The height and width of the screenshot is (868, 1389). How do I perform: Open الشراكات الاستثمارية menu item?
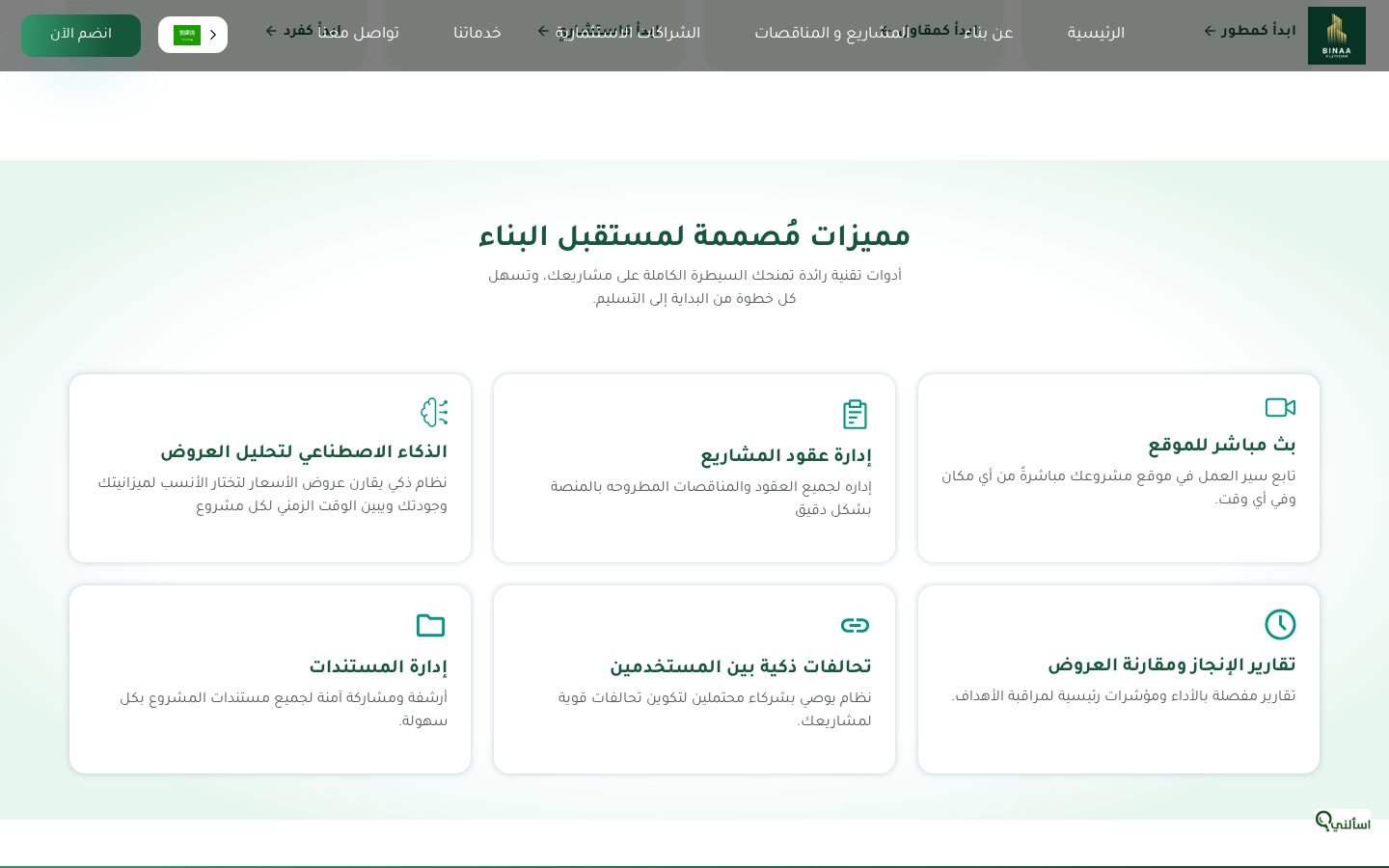click(628, 33)
